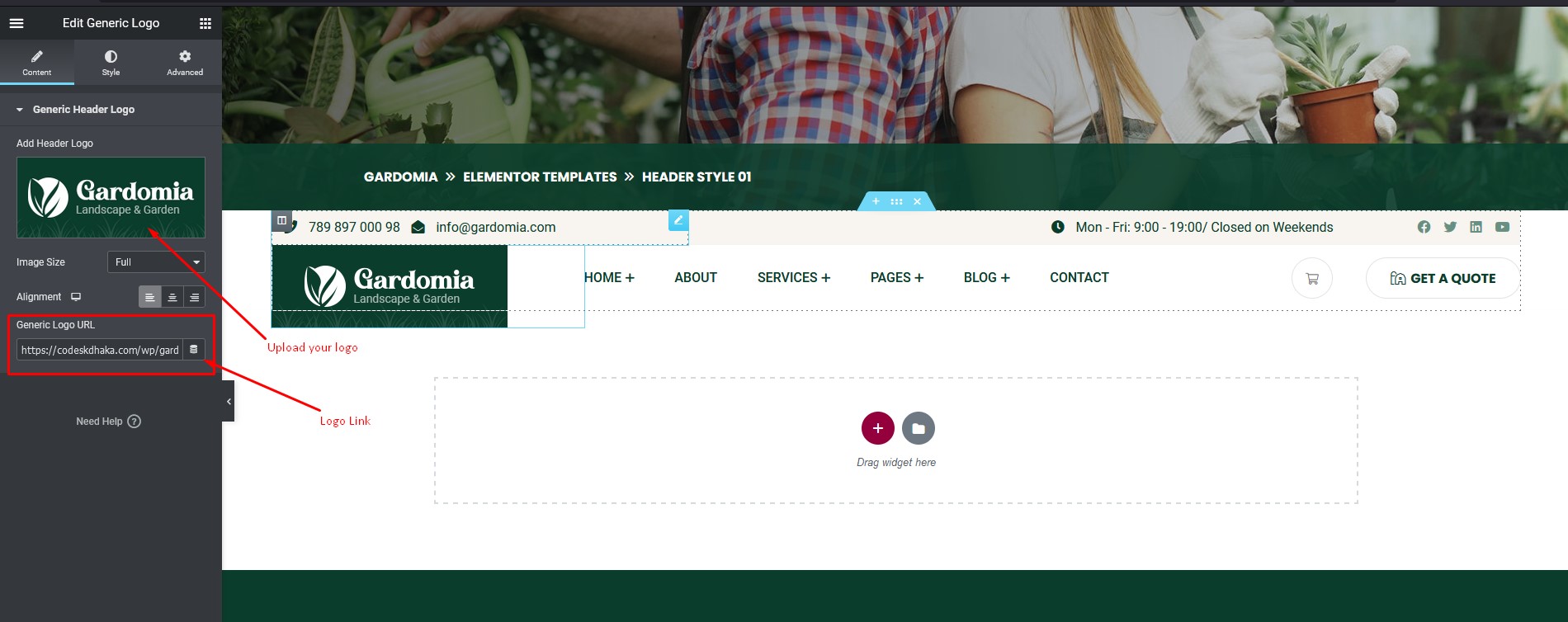Switch to the Advanced tab

185,63
